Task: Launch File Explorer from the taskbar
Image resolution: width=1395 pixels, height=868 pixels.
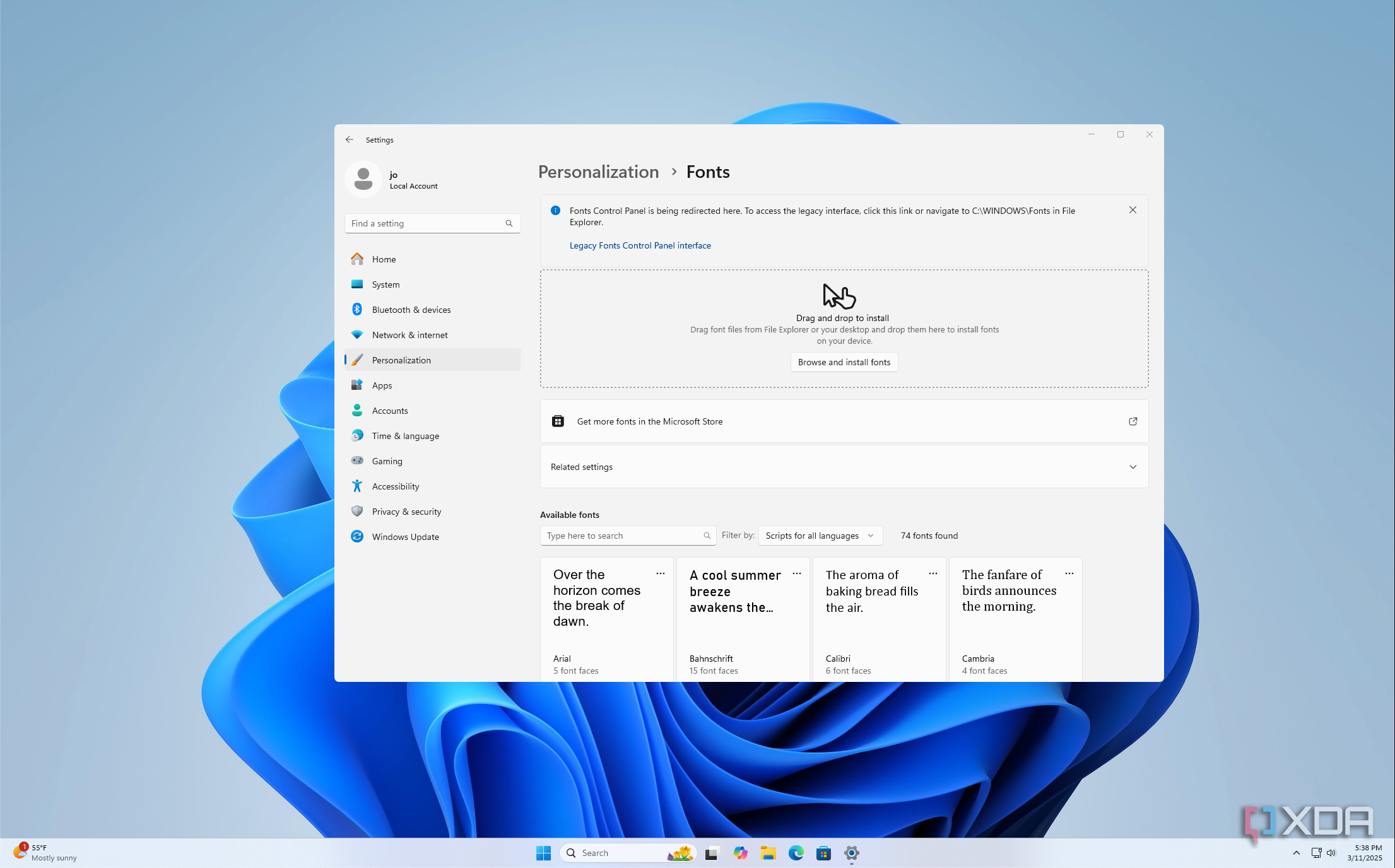Action: tap(768, 853)
